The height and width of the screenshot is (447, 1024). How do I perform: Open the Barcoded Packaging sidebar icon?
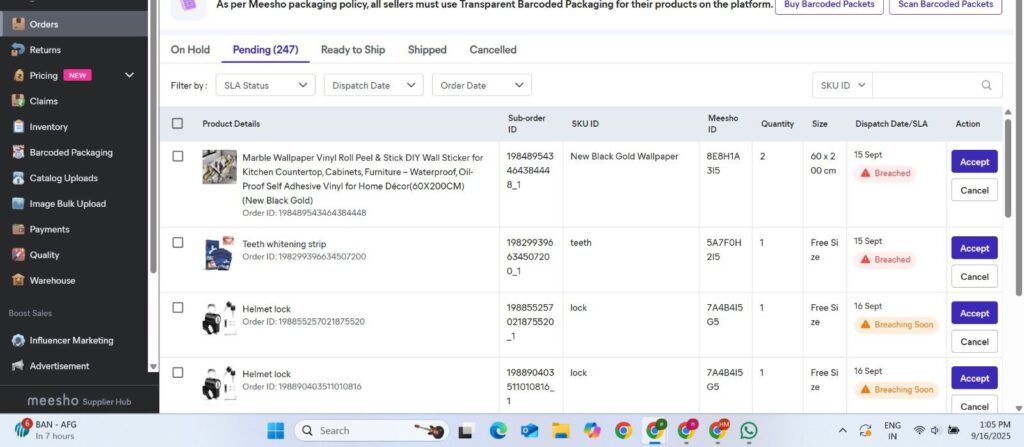coord(18,152)
